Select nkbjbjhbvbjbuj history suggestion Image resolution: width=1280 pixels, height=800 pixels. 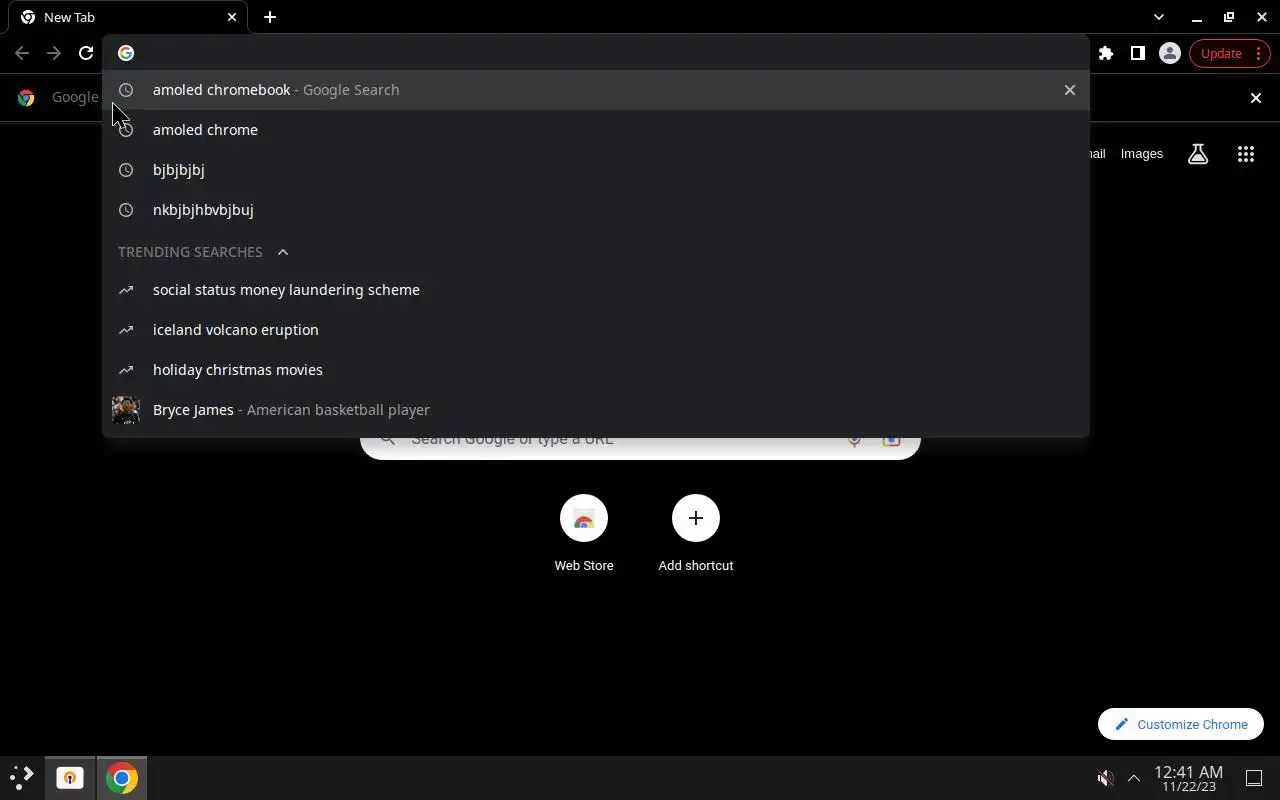pyautogui.click(x=596, y=210)
